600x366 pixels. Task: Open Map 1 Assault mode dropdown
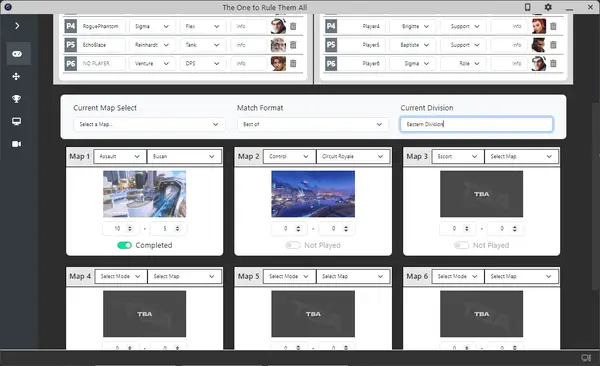120,157
